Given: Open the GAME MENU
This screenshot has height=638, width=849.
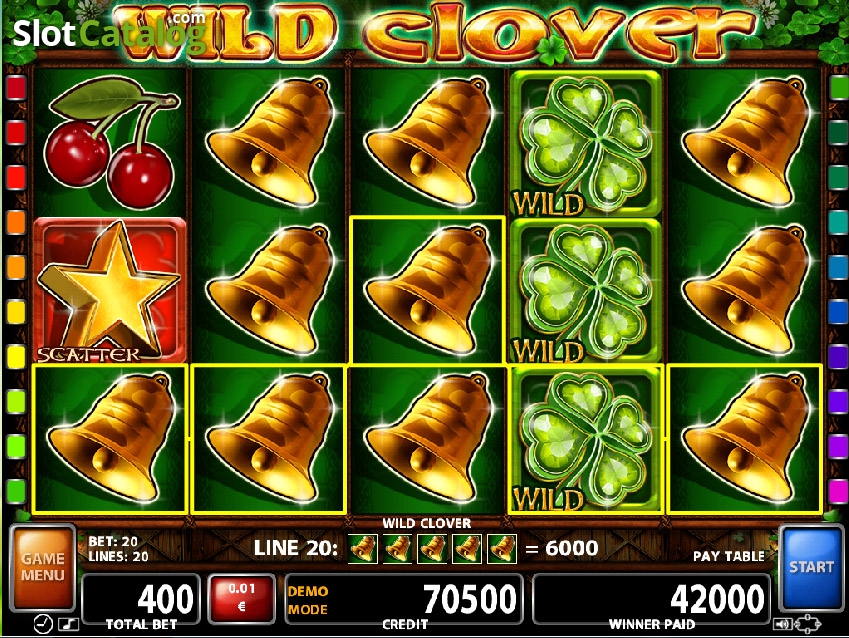Looking at the screenshot, I should 43,567.
